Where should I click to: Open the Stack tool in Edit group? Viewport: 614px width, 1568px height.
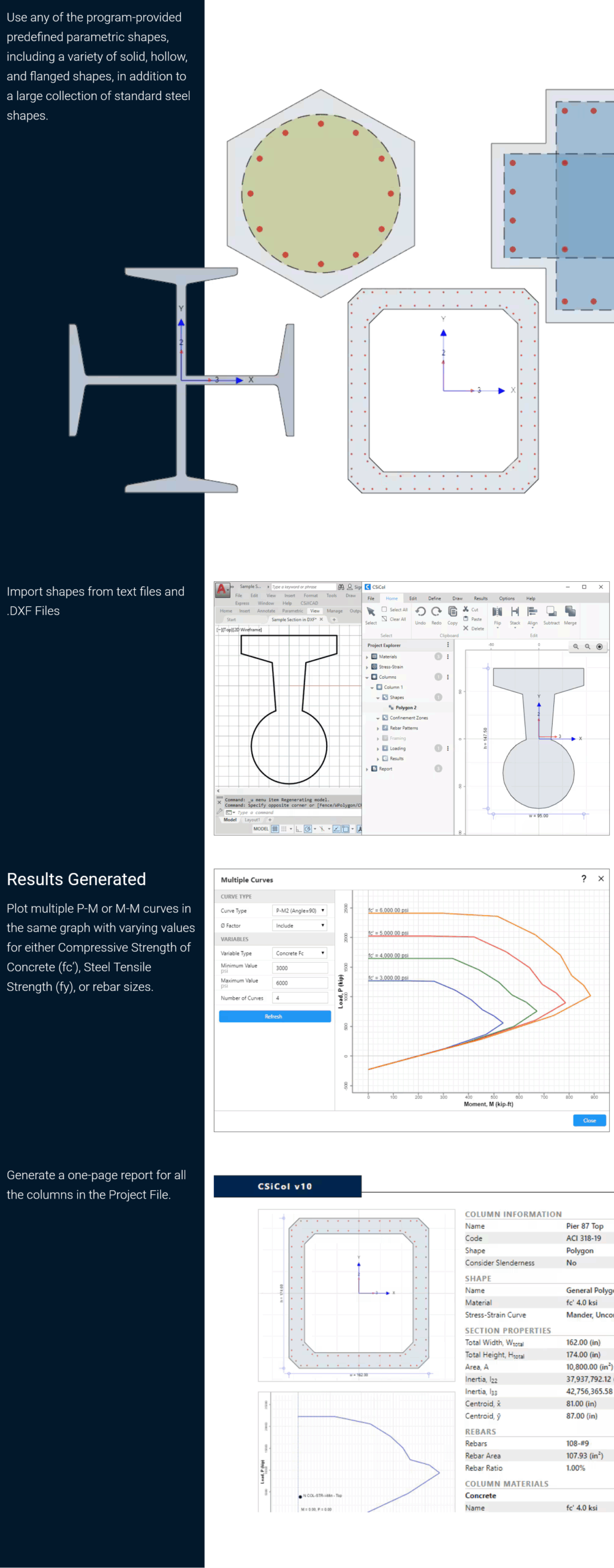(515, 612)
